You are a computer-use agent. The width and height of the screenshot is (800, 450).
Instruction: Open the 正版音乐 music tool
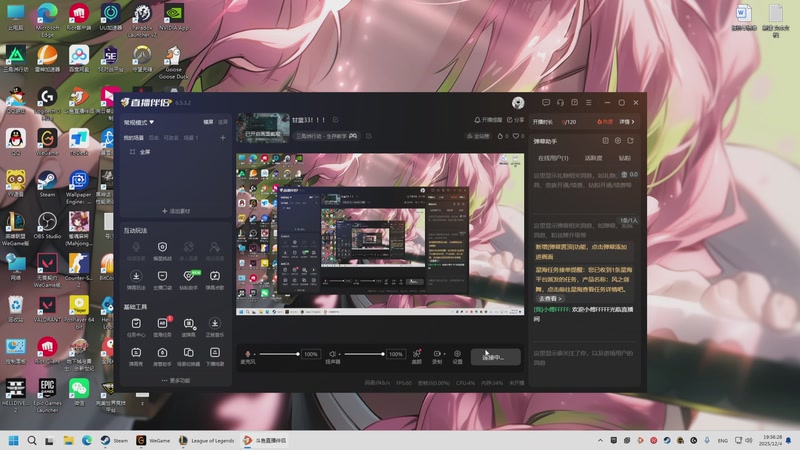click(x=215, y=327)
